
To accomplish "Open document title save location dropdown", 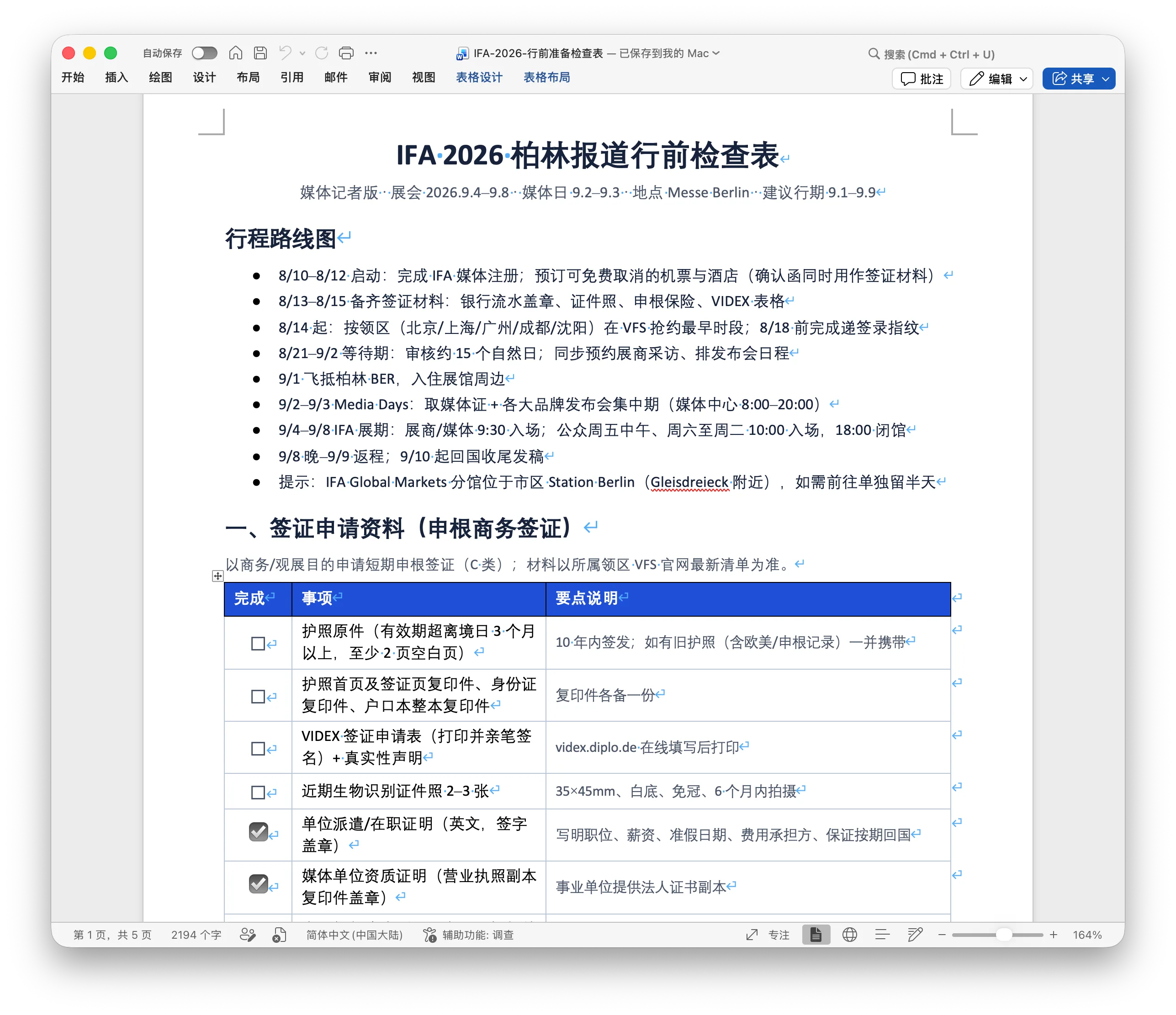I will [716, 53].
